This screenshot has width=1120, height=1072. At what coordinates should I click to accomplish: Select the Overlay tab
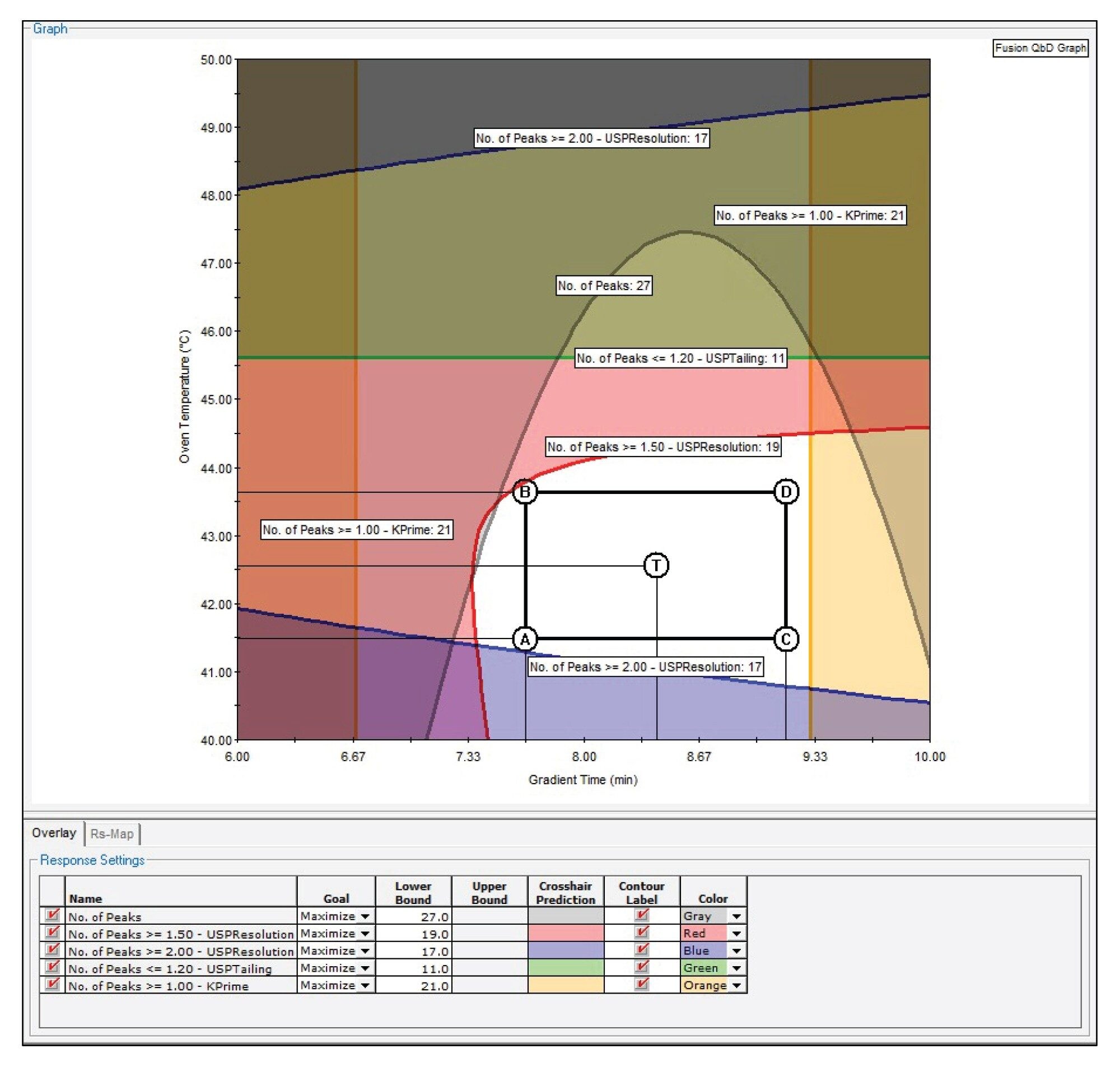pos(54,833)
